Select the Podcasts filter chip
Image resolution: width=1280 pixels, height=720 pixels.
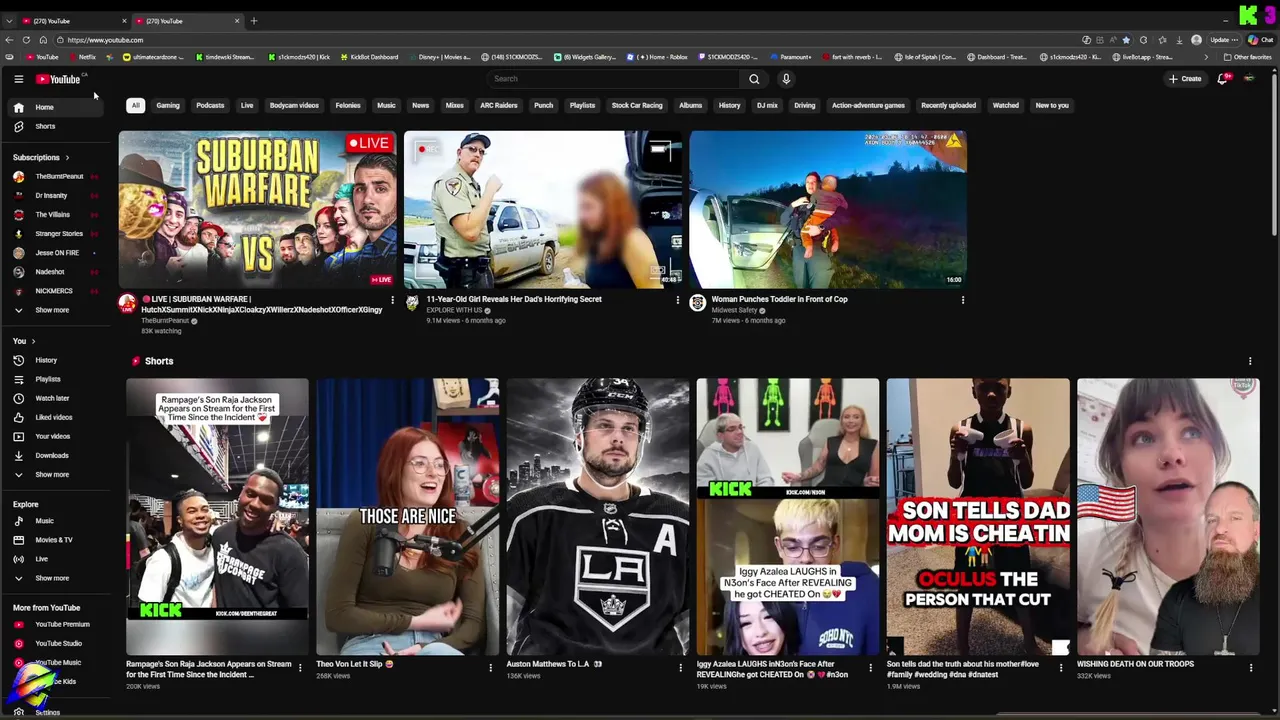click(x=210, y=105)
